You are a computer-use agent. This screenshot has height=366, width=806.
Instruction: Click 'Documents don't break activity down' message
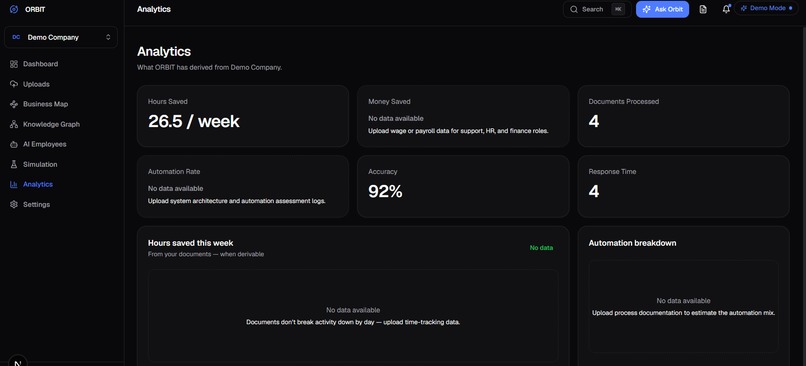click(353, 322)
